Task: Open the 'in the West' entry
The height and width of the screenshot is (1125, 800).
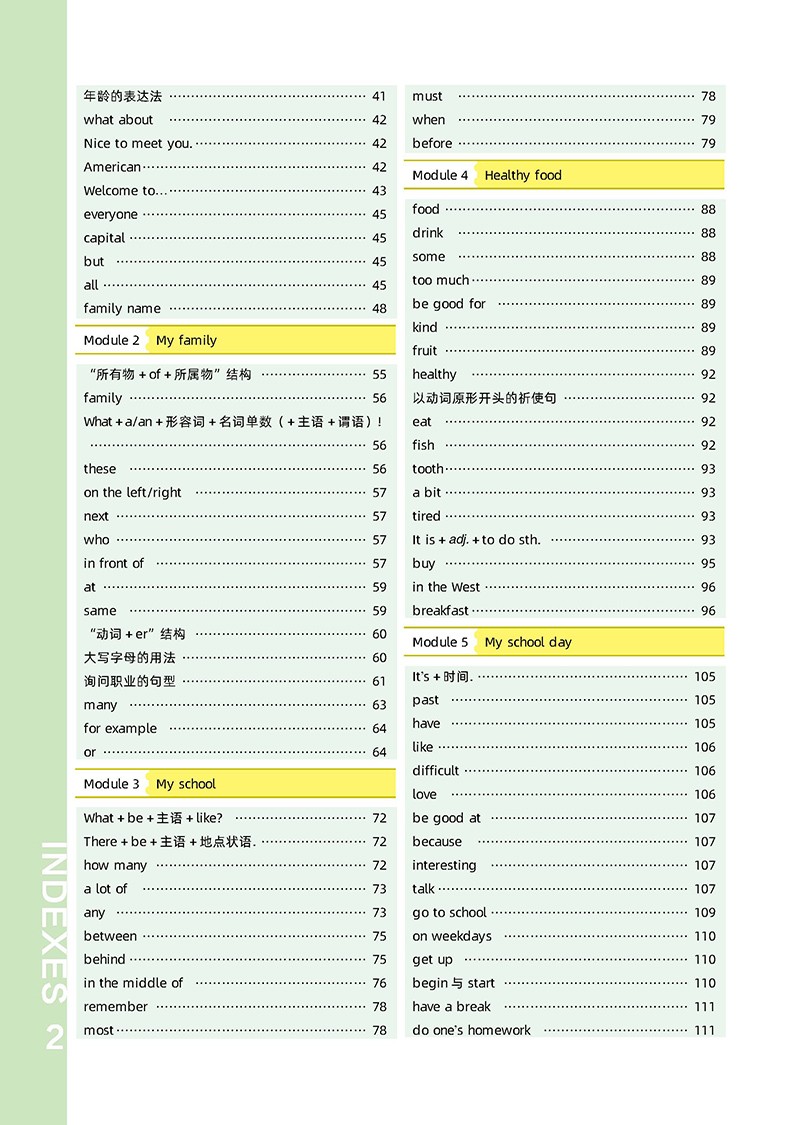Action: [446, 587]
